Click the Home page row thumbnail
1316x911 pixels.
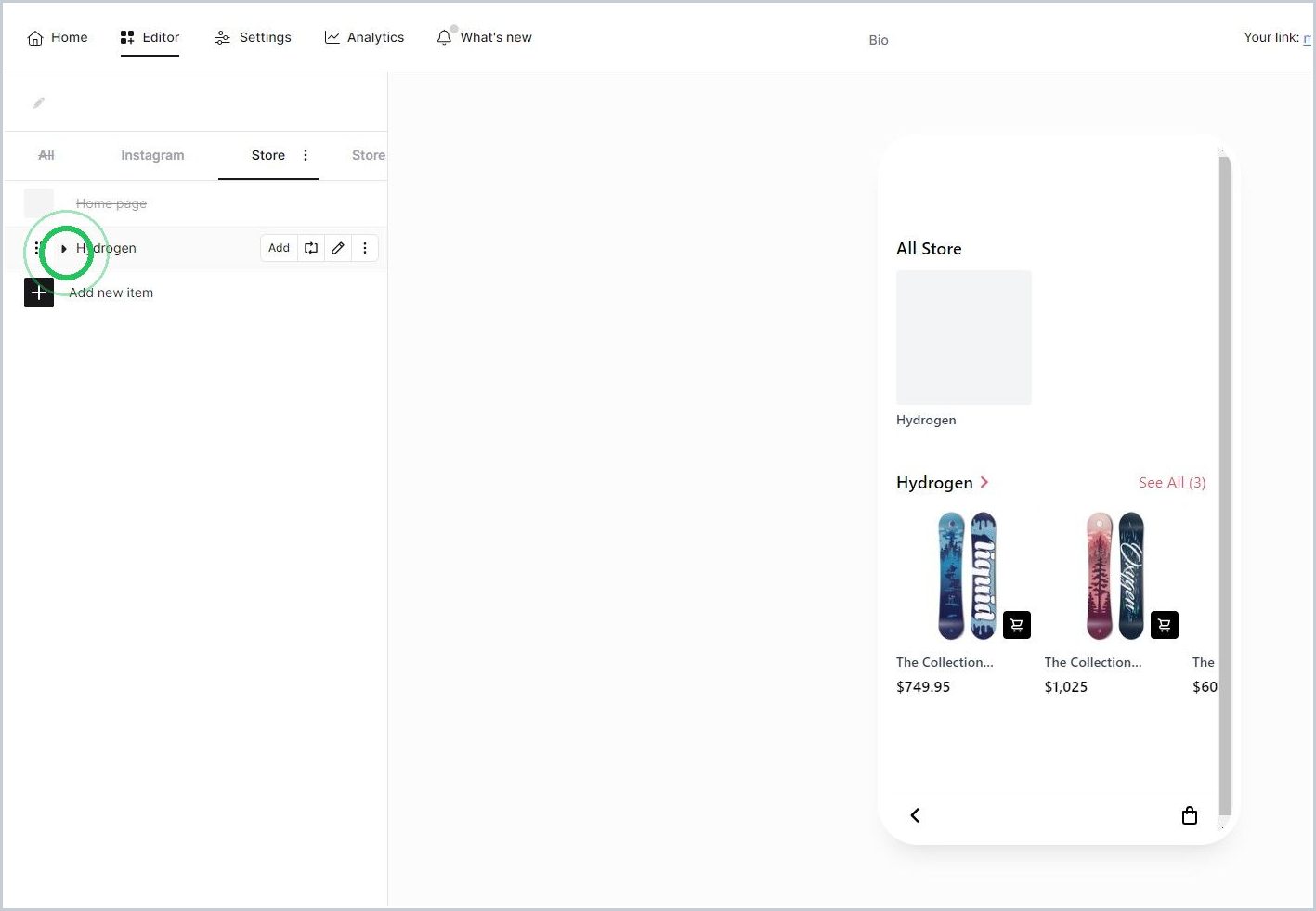click(x=39, y=203)
